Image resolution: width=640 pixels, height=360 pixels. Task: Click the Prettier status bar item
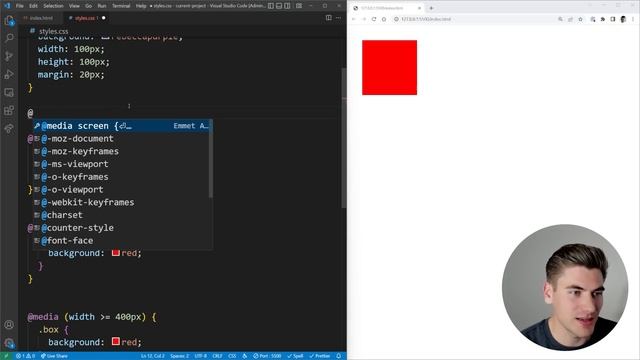point(320,356)
